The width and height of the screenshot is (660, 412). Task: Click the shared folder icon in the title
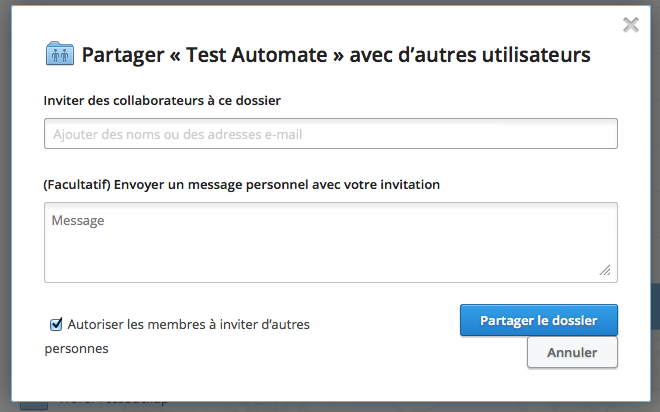click(x=60, y=54)
